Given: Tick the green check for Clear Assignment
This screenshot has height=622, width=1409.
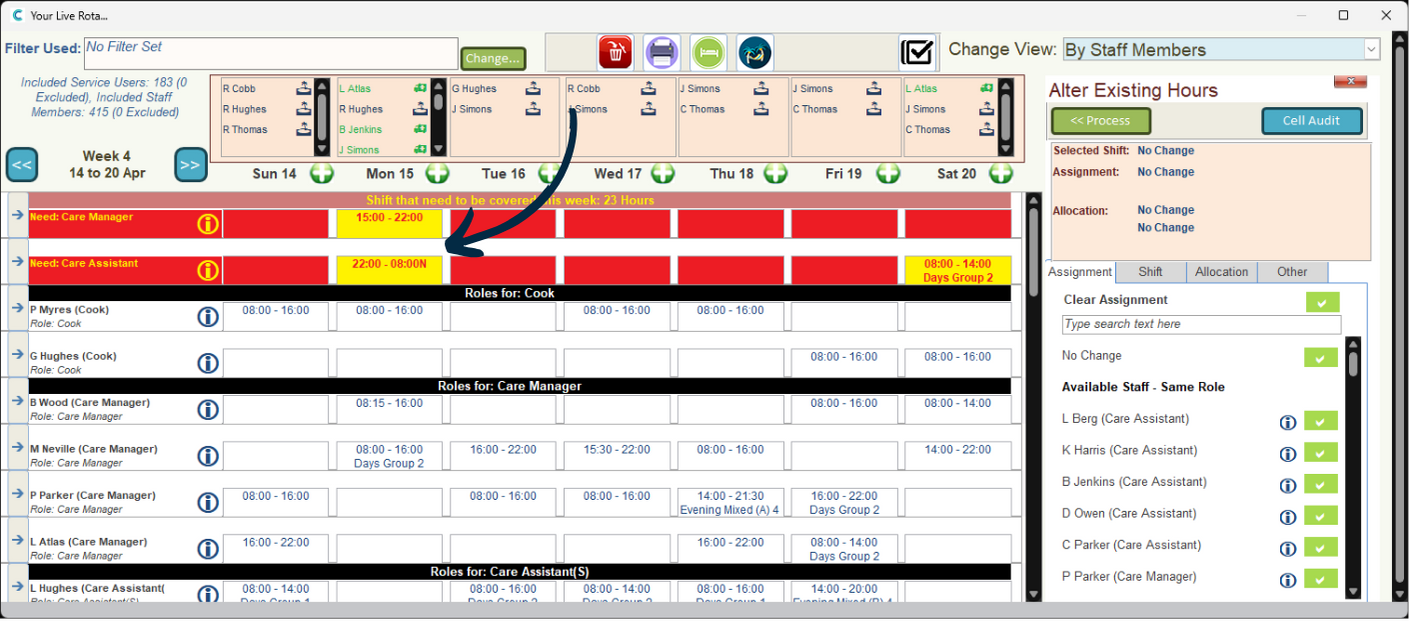Looking at the screenshot, I should (1322, 302).
